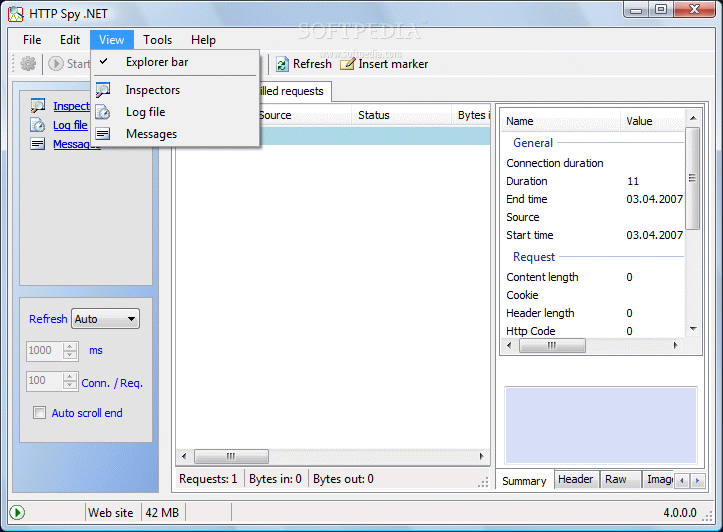Switch to the Summary tab
This screenshot has width=723, height=532.
(524, 481)
